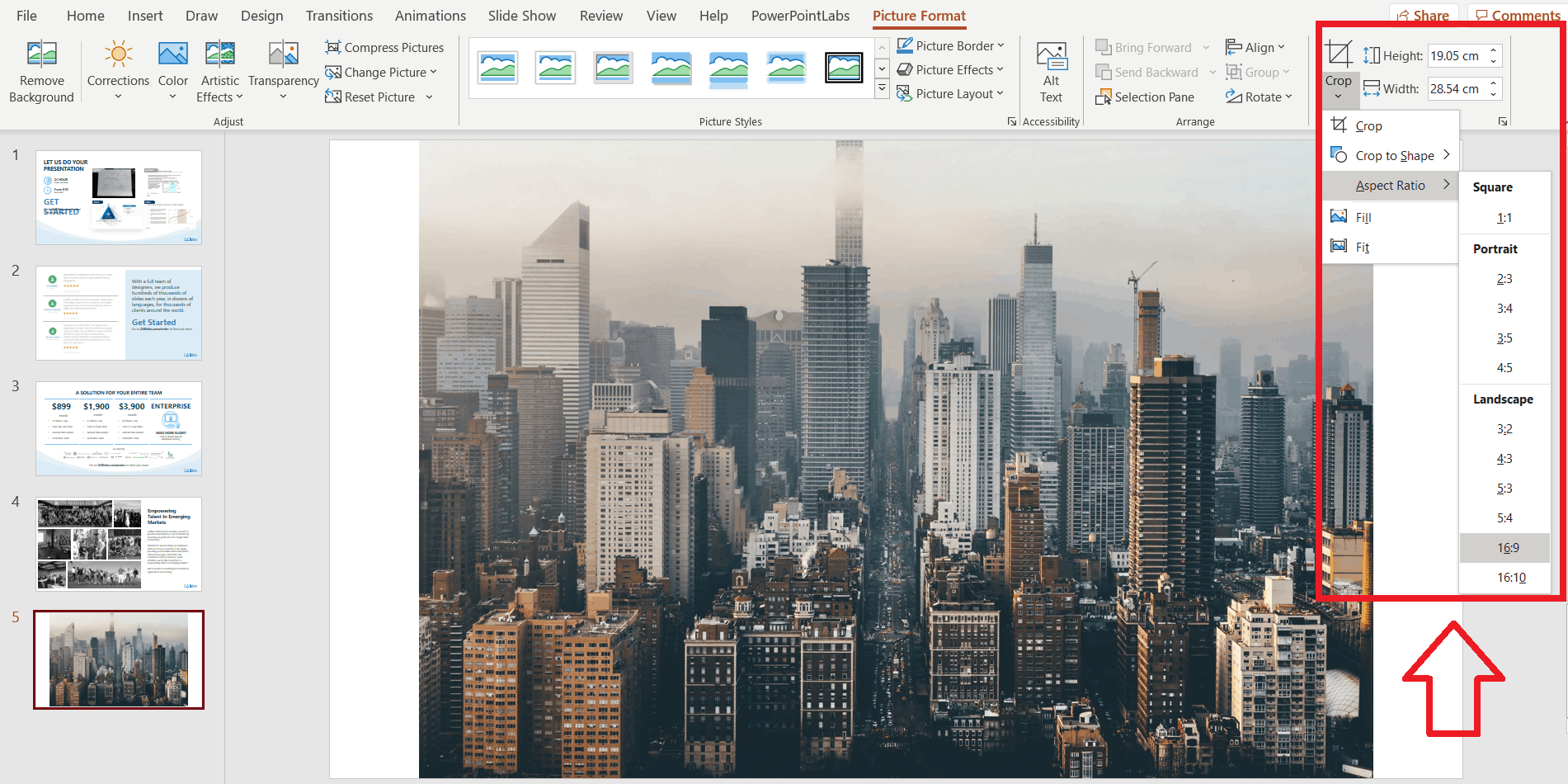1568x784 pixels.
Task: Click the Remove Background icon
Action: click(41, 54)
